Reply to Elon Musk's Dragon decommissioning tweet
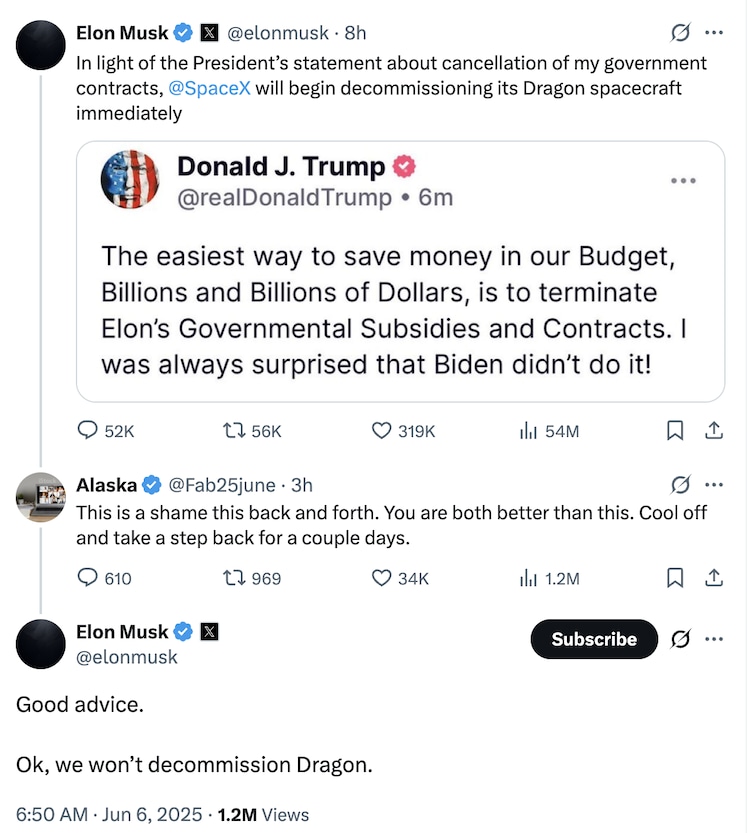750x833 pixels. [x=88, y=431]
